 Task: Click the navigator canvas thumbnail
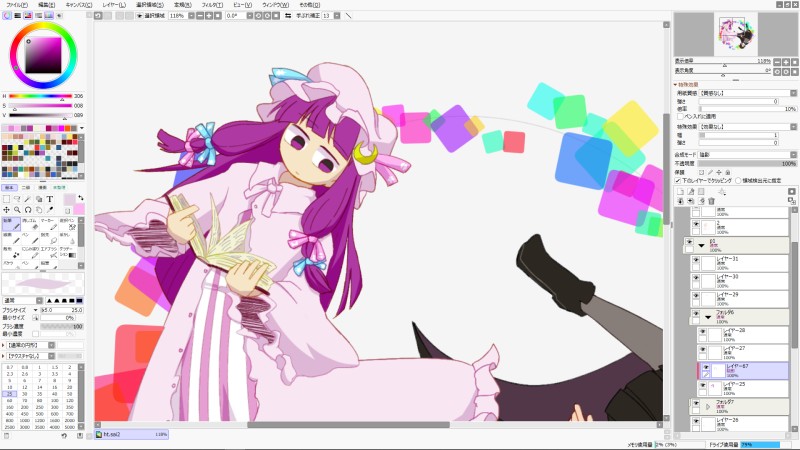(x=735, y=34)
